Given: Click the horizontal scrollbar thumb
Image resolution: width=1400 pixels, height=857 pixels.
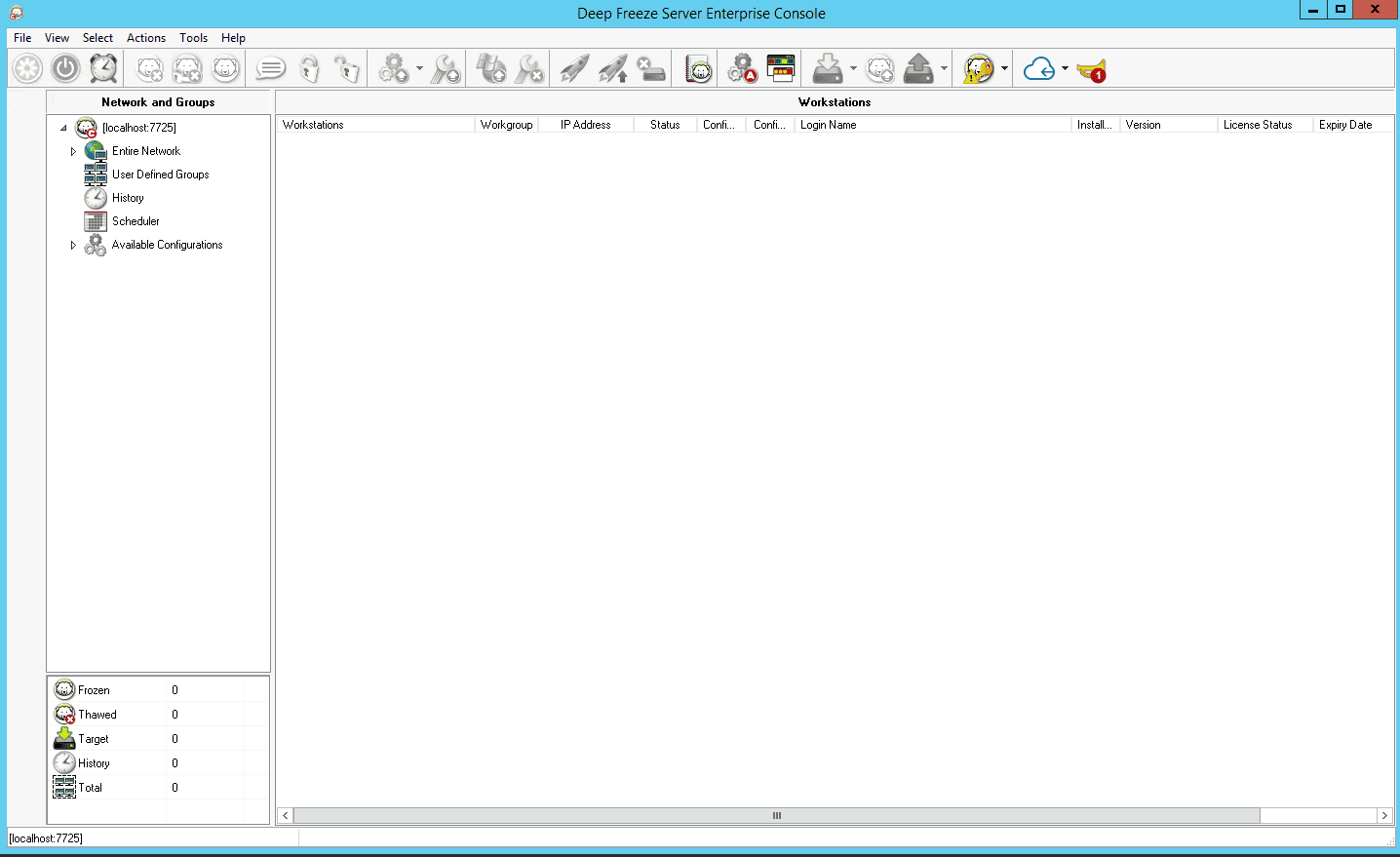Looking at the screenshot, I should tap(776, 815).
